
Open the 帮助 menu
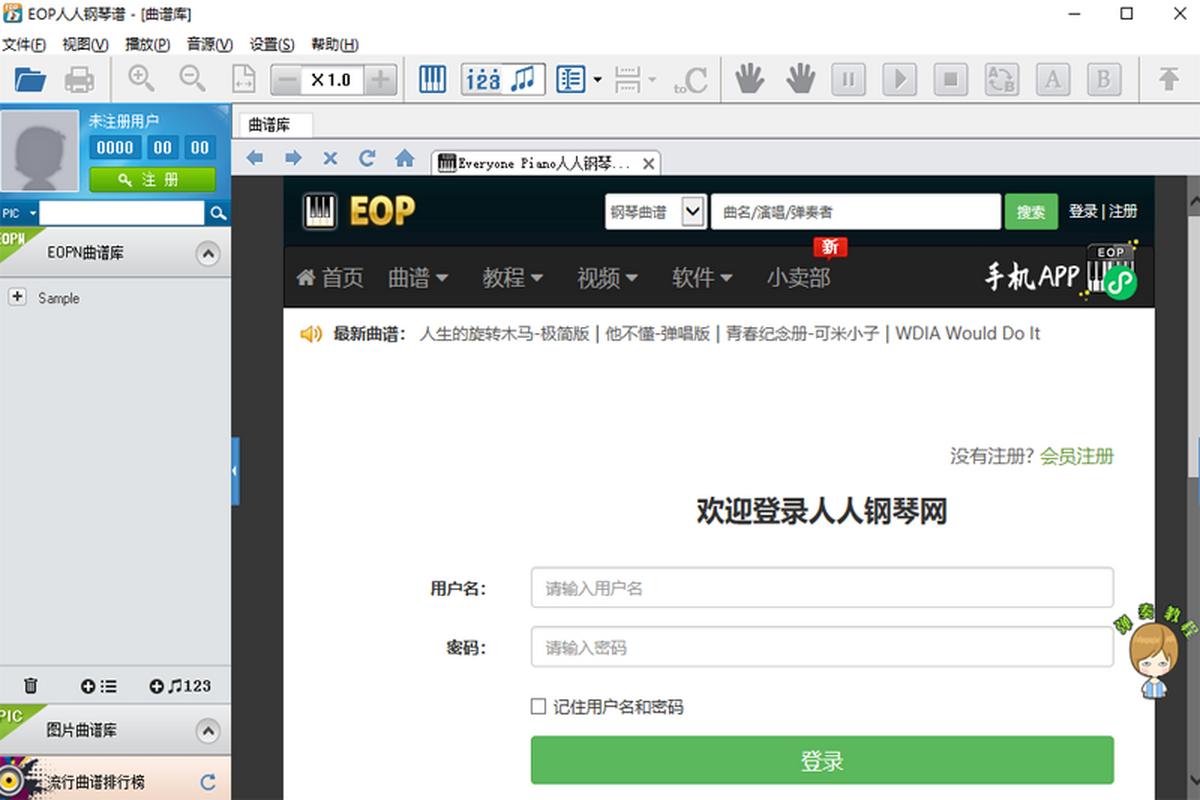[x=335, y=44]
